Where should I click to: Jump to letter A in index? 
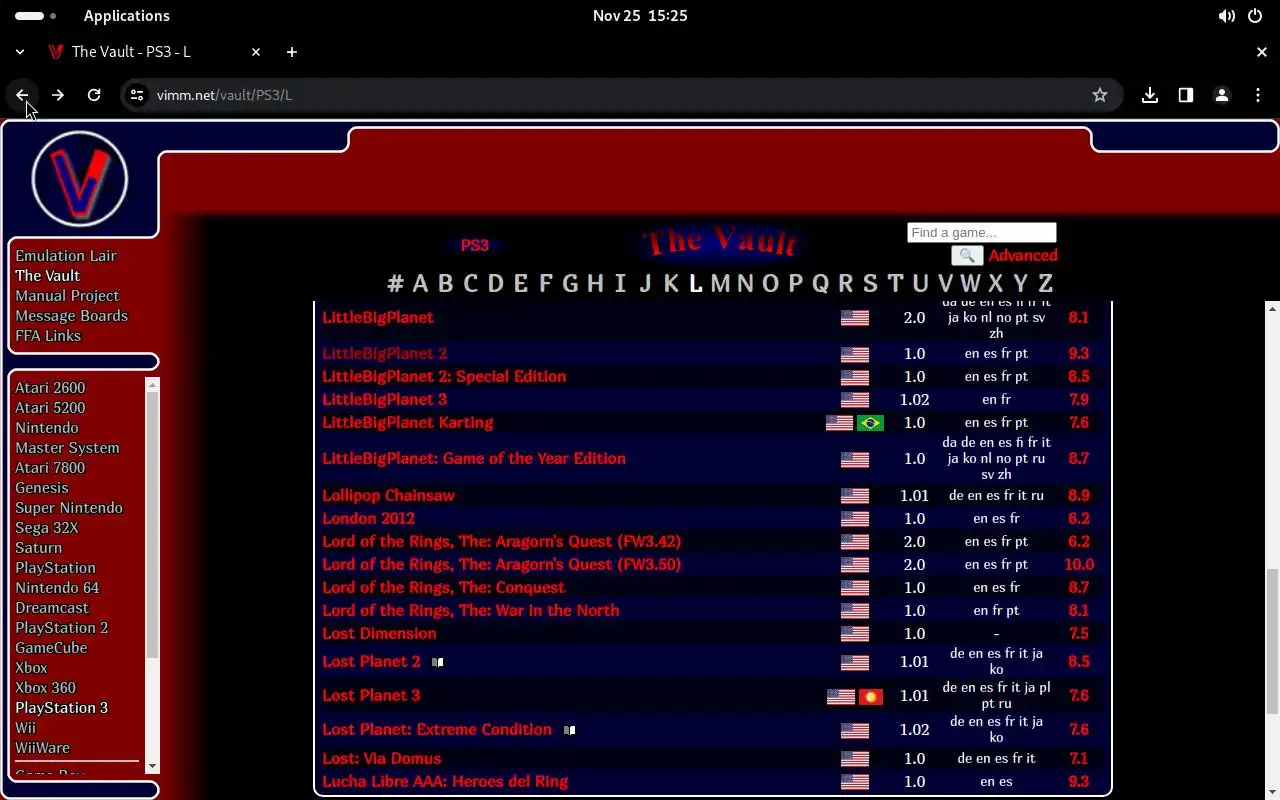tap(420, 284)
